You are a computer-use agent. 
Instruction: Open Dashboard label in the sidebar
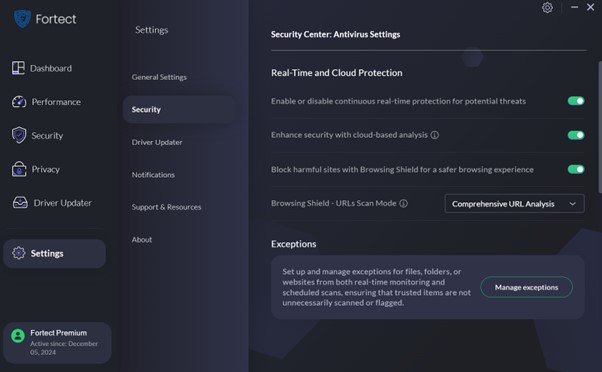51,68
